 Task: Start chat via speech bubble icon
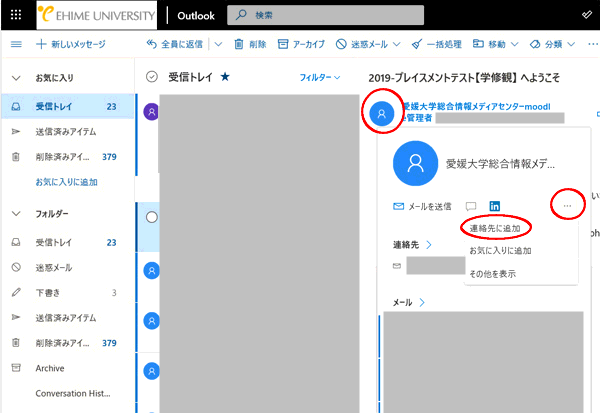471,206
